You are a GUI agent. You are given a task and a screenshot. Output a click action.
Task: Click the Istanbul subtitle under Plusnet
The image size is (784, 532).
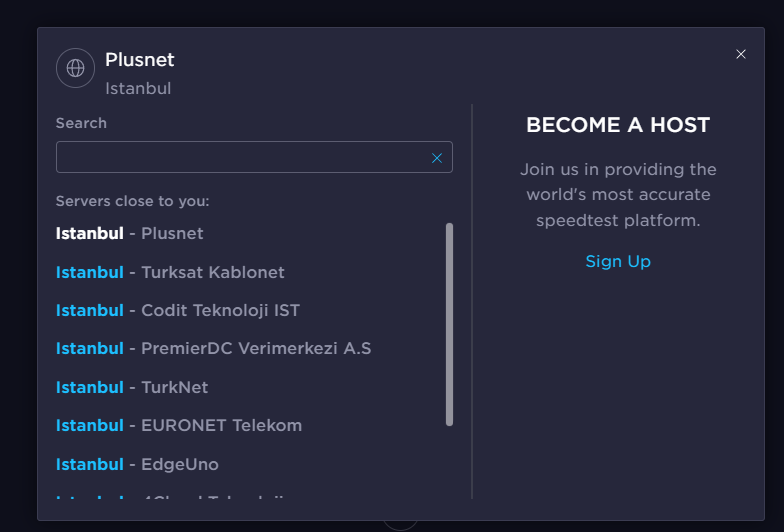(x=138, y=88)
